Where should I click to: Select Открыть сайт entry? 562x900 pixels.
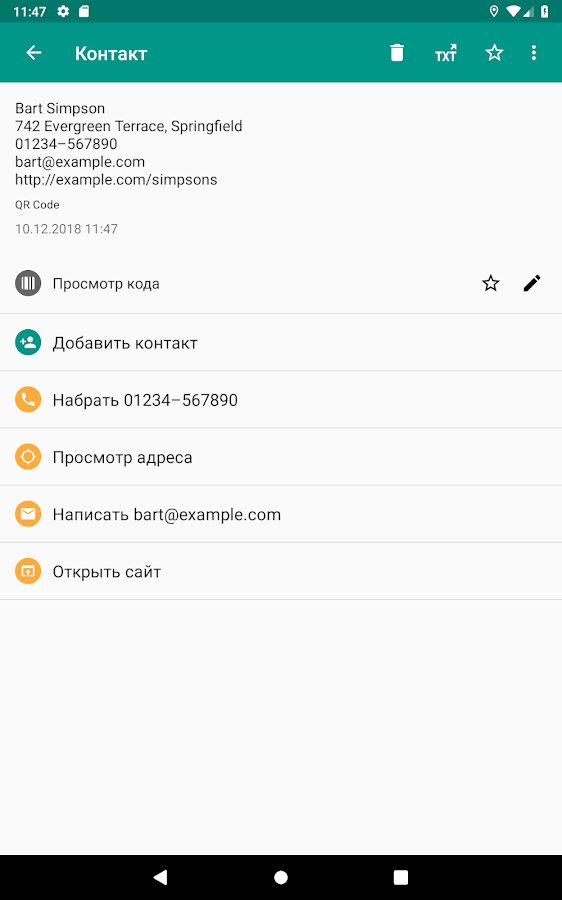pos(281,572)
